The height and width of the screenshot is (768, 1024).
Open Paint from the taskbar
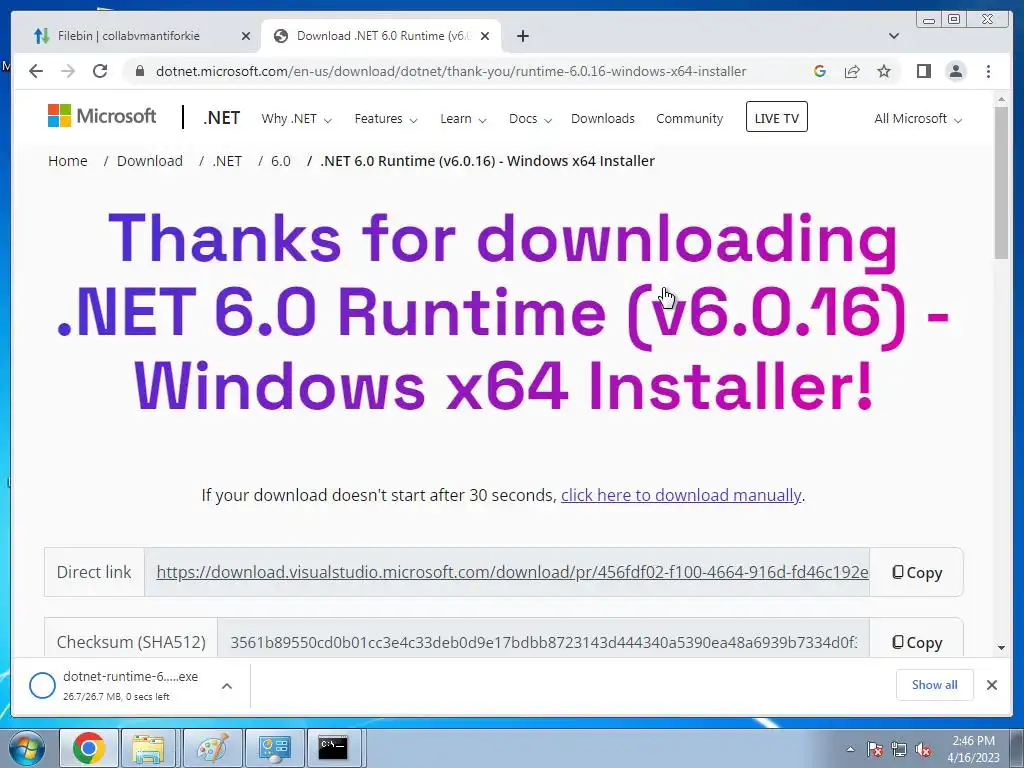[x=212, y=748]
